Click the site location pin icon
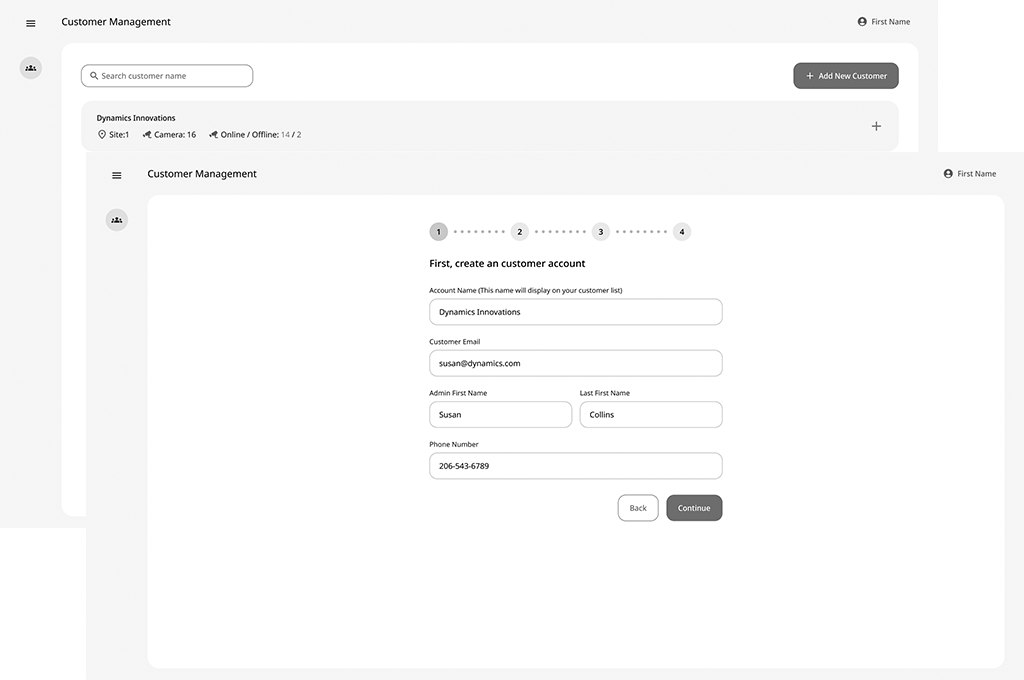The height and width of the screenshot is (680, 1024). click(102, 134)
